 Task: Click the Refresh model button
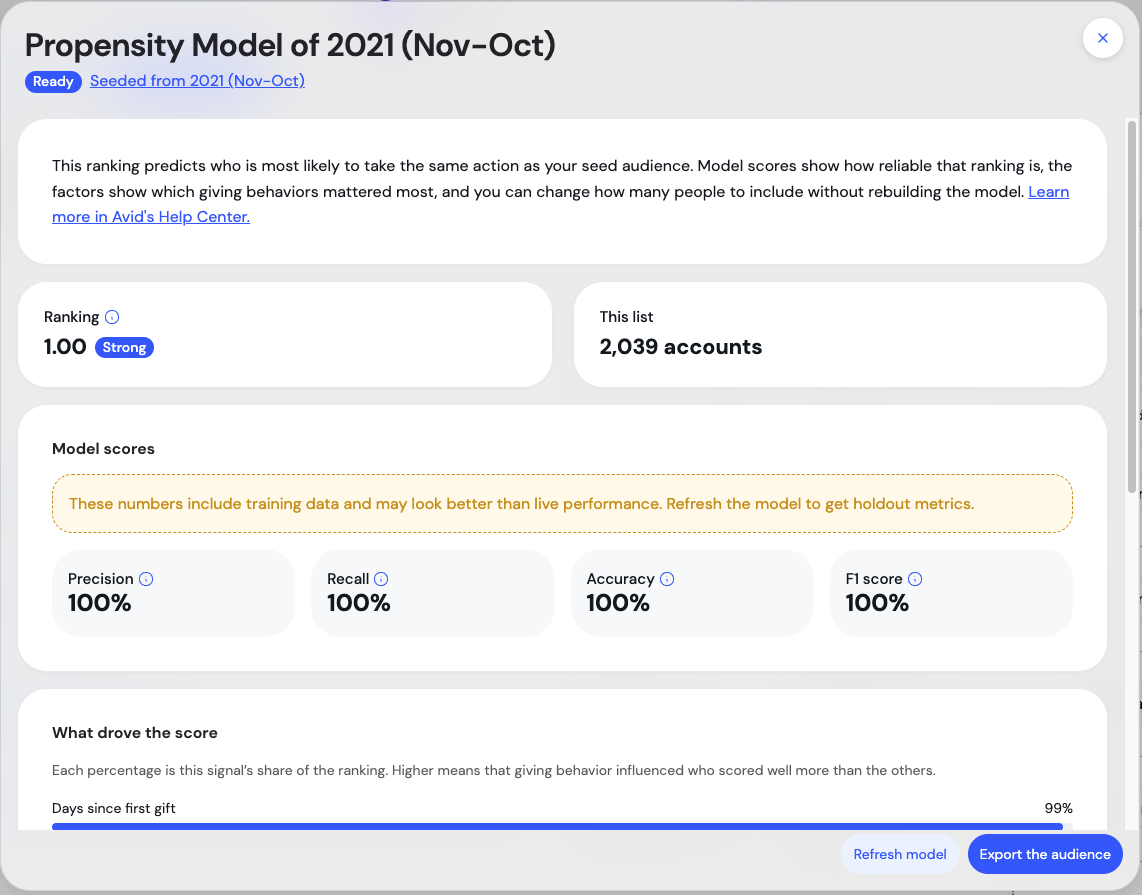point(899,854)
